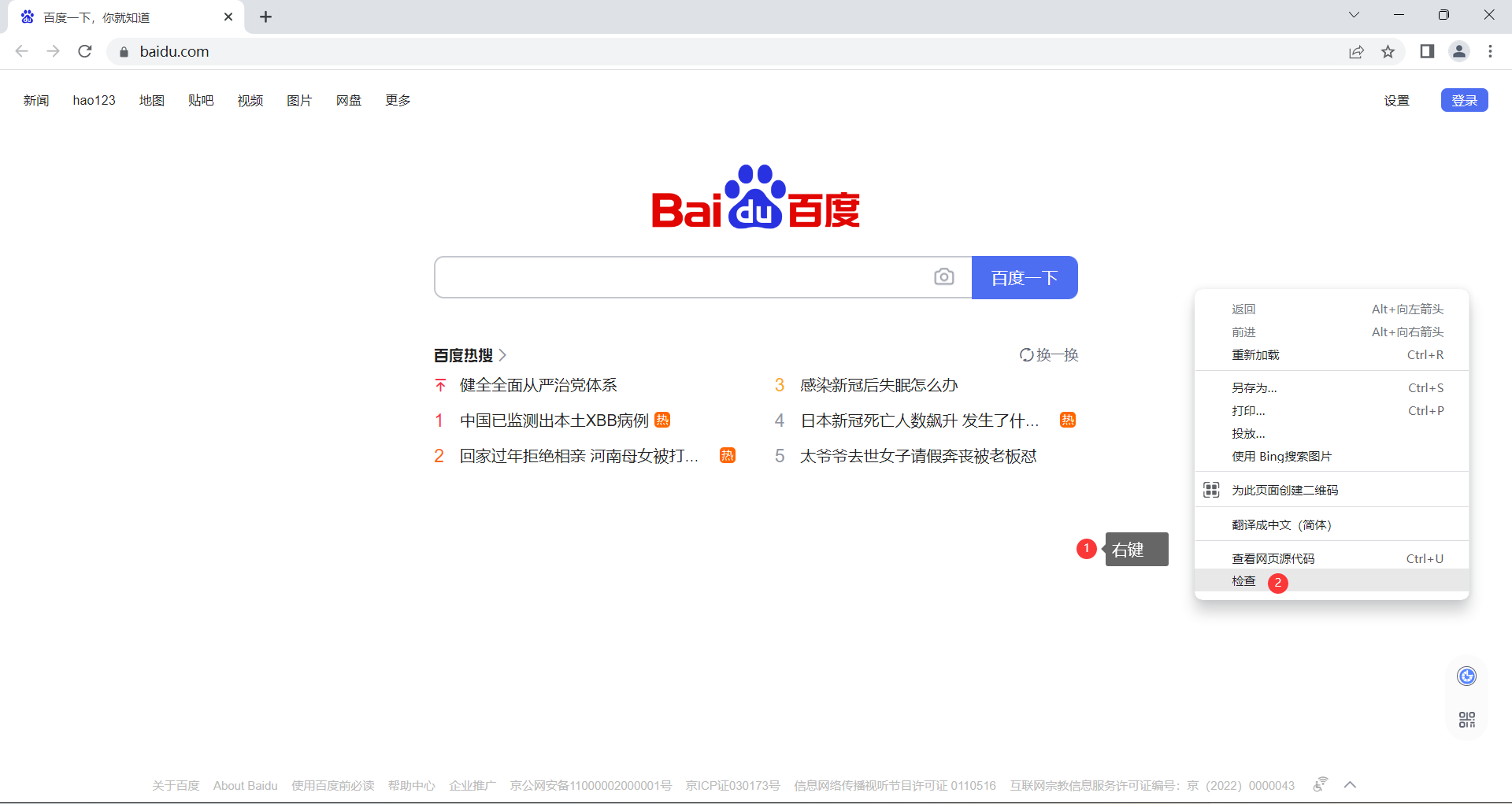
Task: Open hot search 中国已监测出本土XBB病例
Action: [554, 421]
